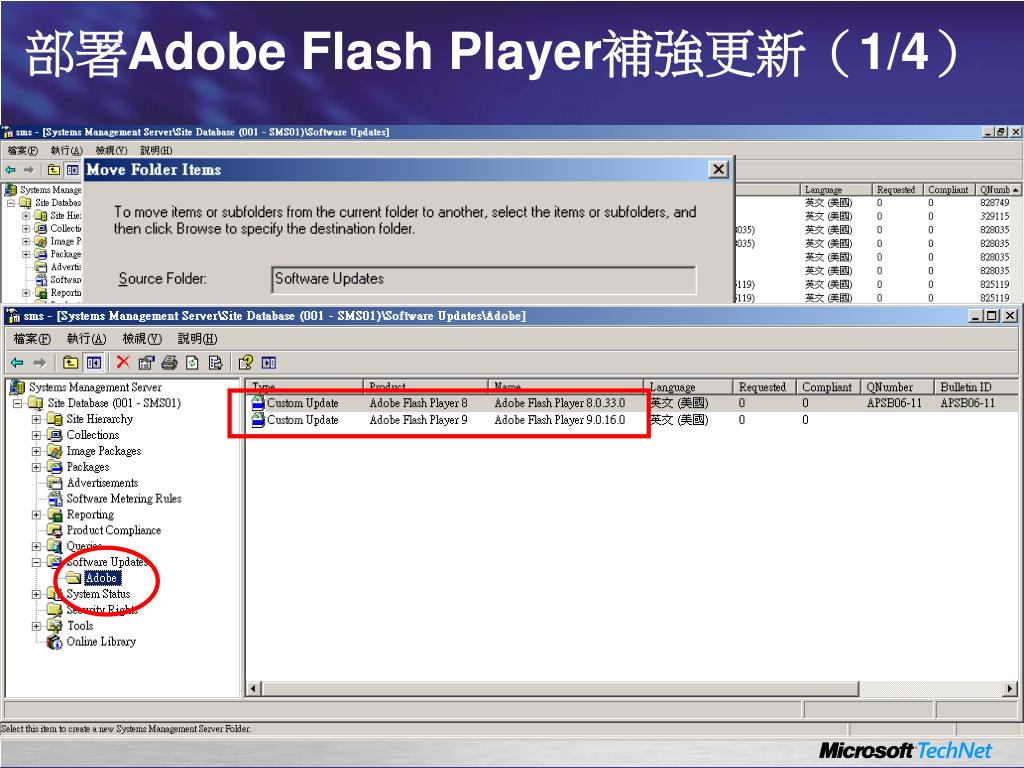Click the Refresh toolbar icon
This screenshot has height=768, width=1024.
click(192, 362)
